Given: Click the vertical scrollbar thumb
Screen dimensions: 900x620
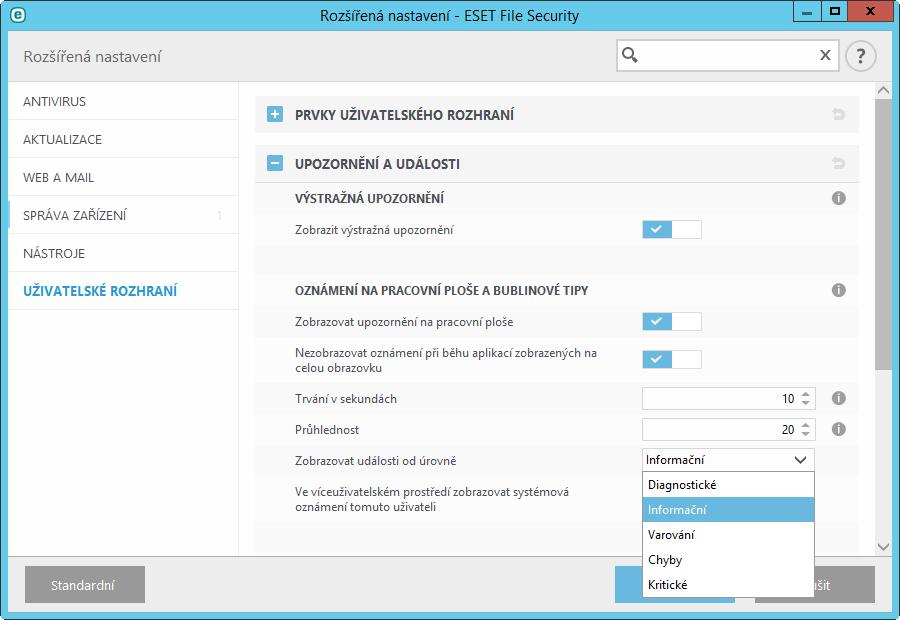Looking at the screenshot, I should [883, 235].
